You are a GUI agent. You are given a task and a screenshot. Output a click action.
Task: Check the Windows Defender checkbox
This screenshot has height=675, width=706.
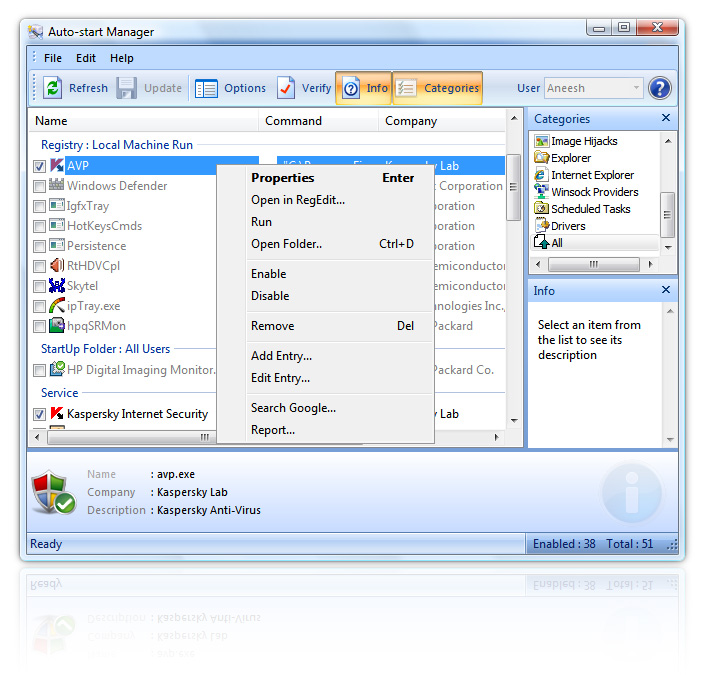(39, 186)
